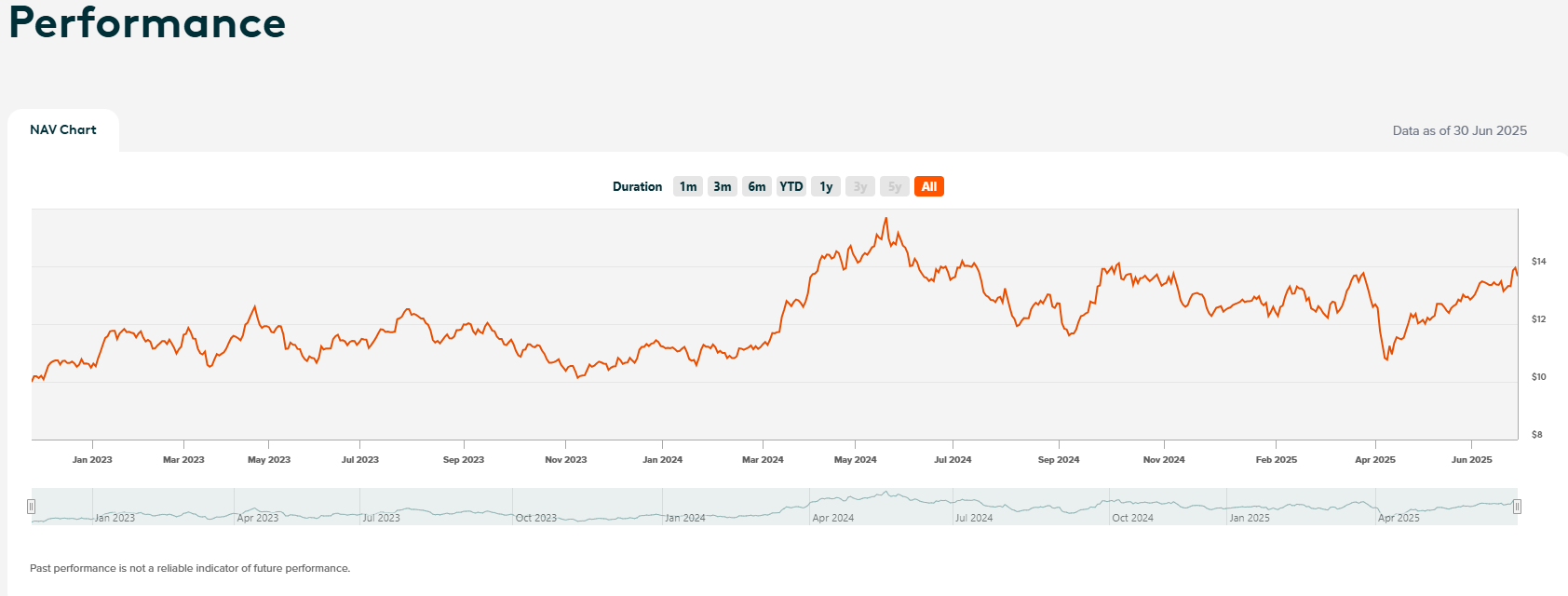Click the $14 y-axis label
1568x596 pixels.
pyautogui.click(x=1538, y=262)
